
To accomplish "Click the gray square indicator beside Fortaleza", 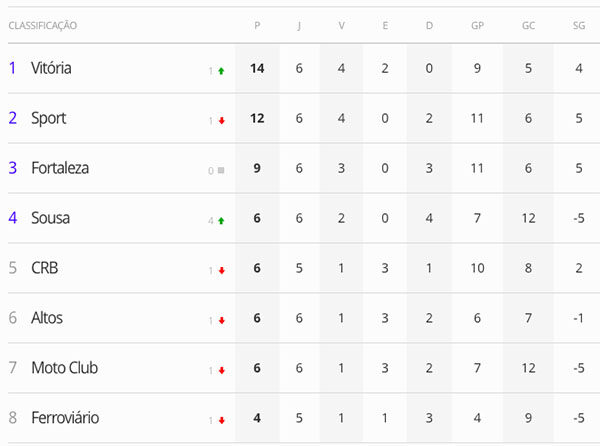I will click(x=221, y=170).
